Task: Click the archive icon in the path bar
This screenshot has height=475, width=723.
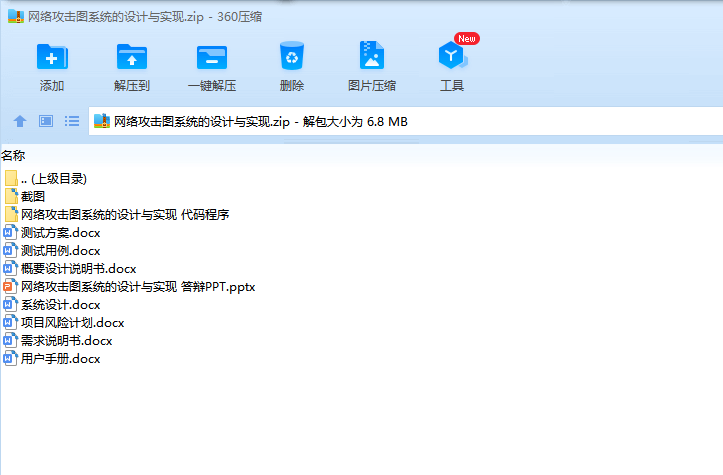Action: [x=102, y=121]
